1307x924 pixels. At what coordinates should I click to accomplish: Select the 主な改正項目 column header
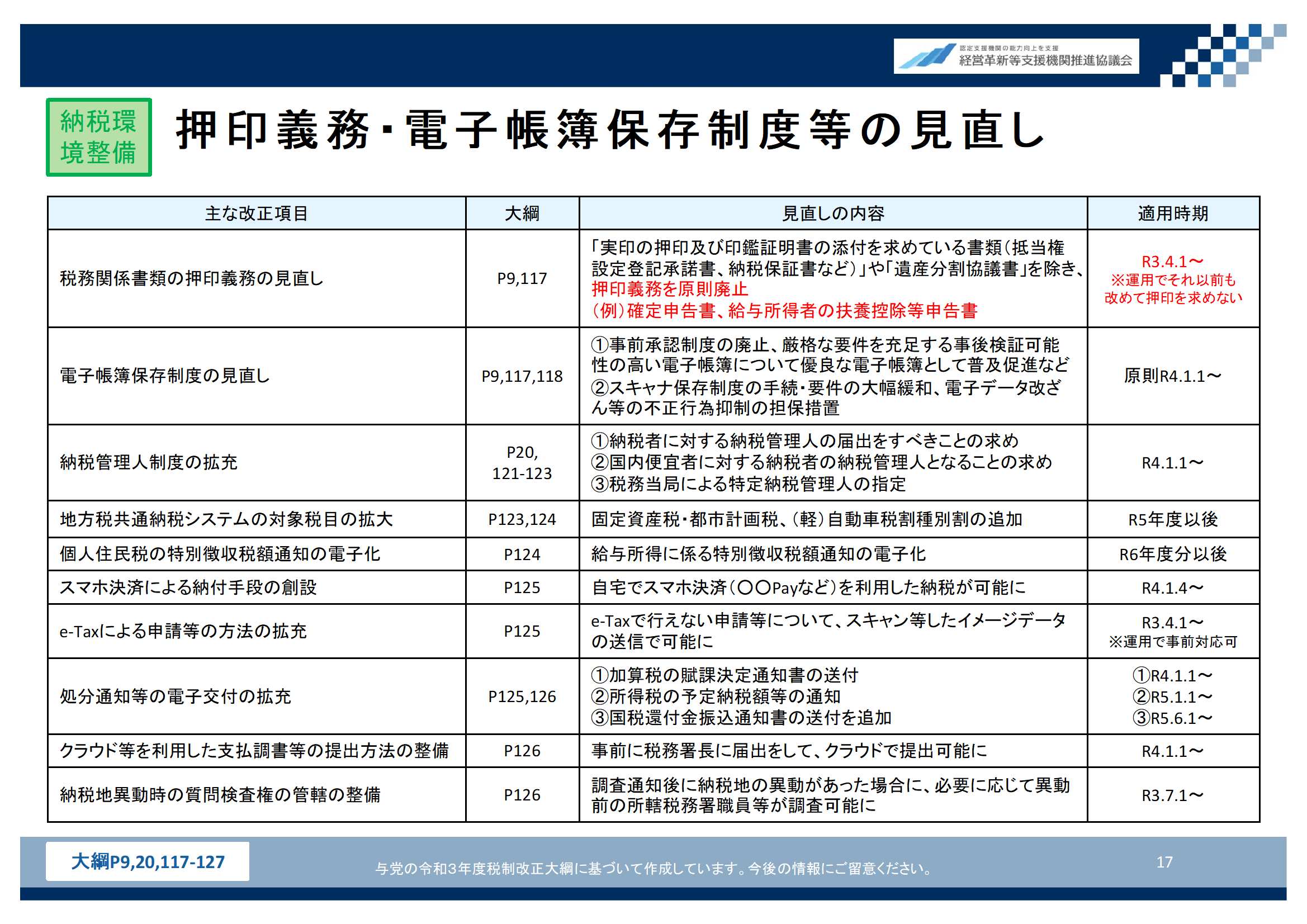(256, 214)
